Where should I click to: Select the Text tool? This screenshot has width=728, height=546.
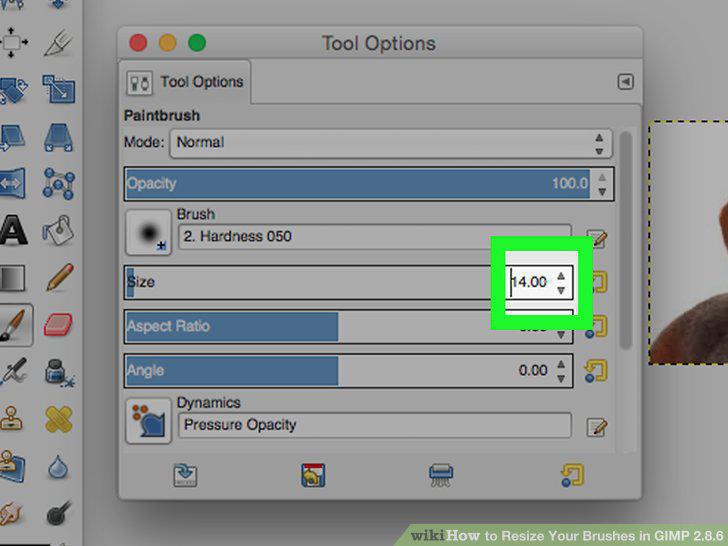pyautogui.click(x=13, y=229)
